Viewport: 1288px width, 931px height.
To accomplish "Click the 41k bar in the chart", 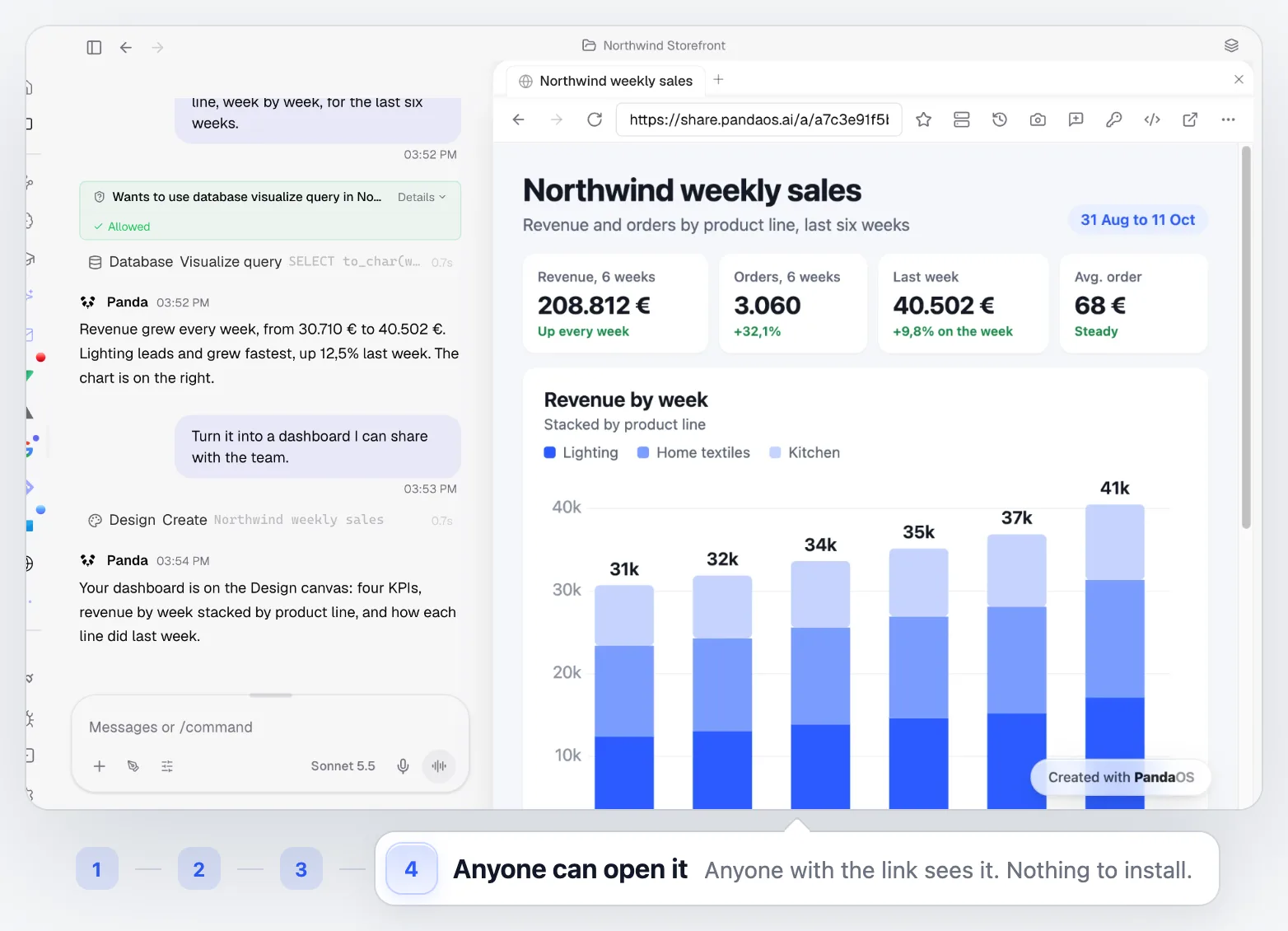I will (1114, 657).
